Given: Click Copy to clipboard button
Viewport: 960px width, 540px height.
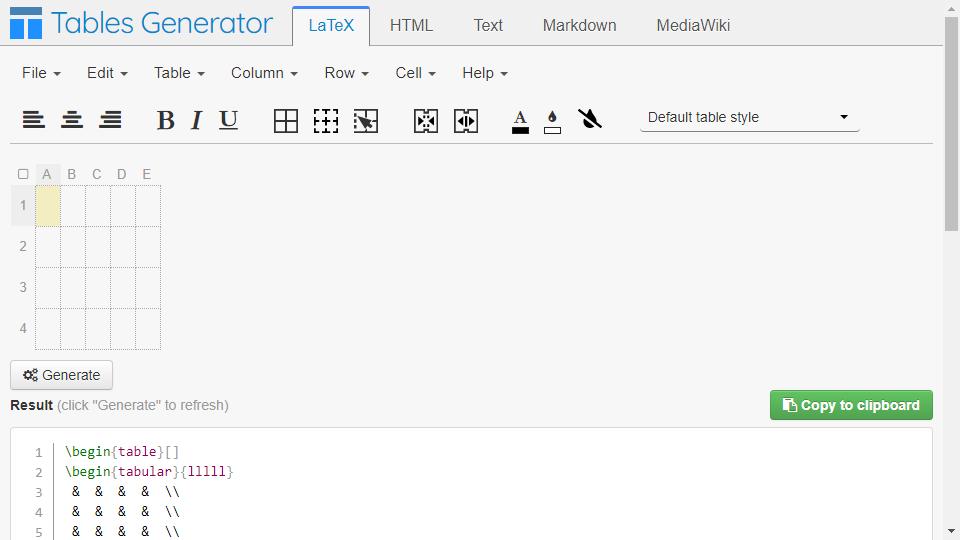Looking at the screenshot, I should [x=851, y=405].
